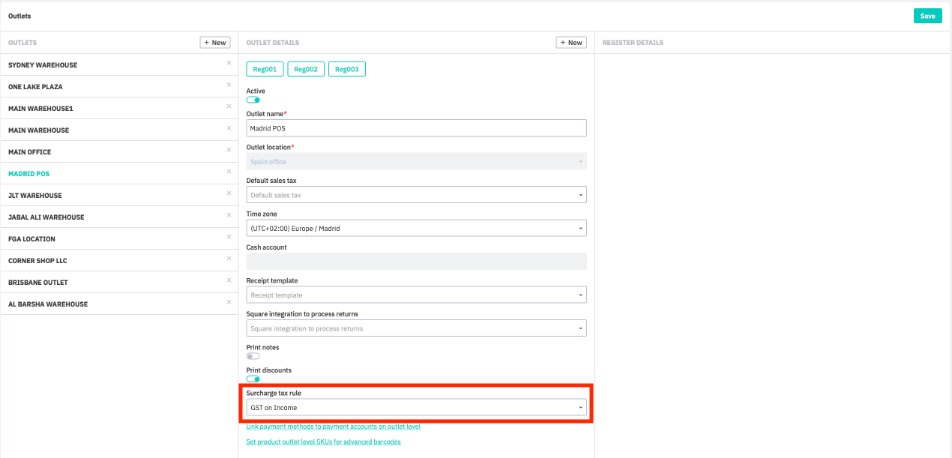Switch to the Reg003 register
Viewport: 952px width, 458px height.
tap(347, 69)
